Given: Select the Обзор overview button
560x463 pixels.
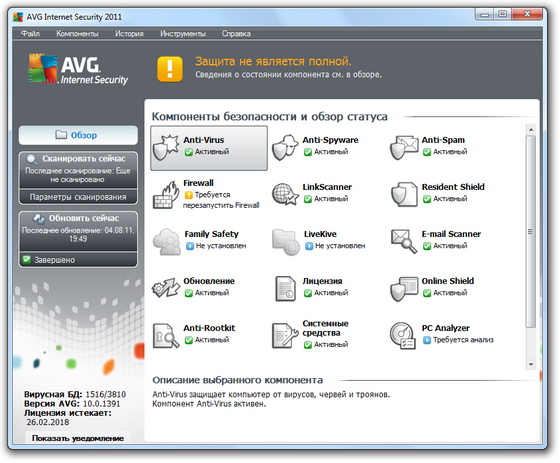Looking at the screenshot, I should tap(78, 135).
